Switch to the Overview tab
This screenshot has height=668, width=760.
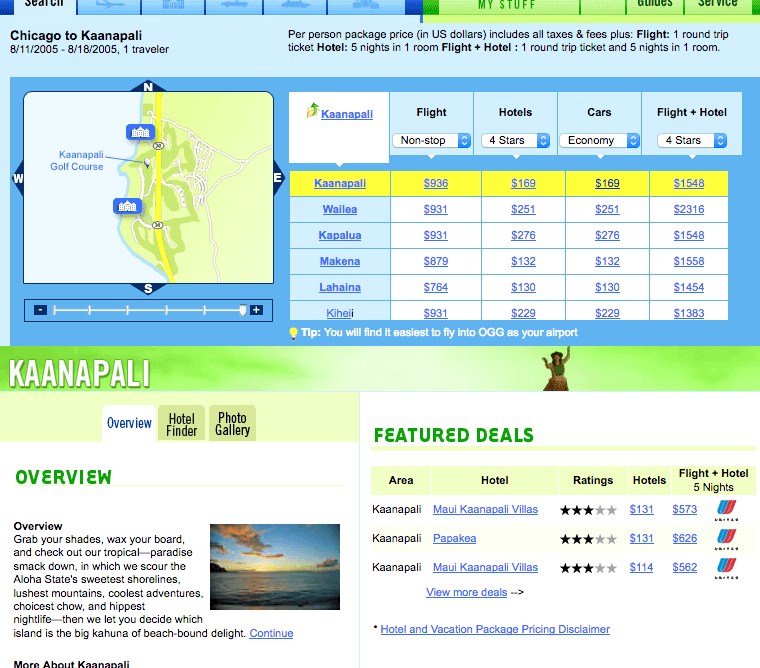129,423
